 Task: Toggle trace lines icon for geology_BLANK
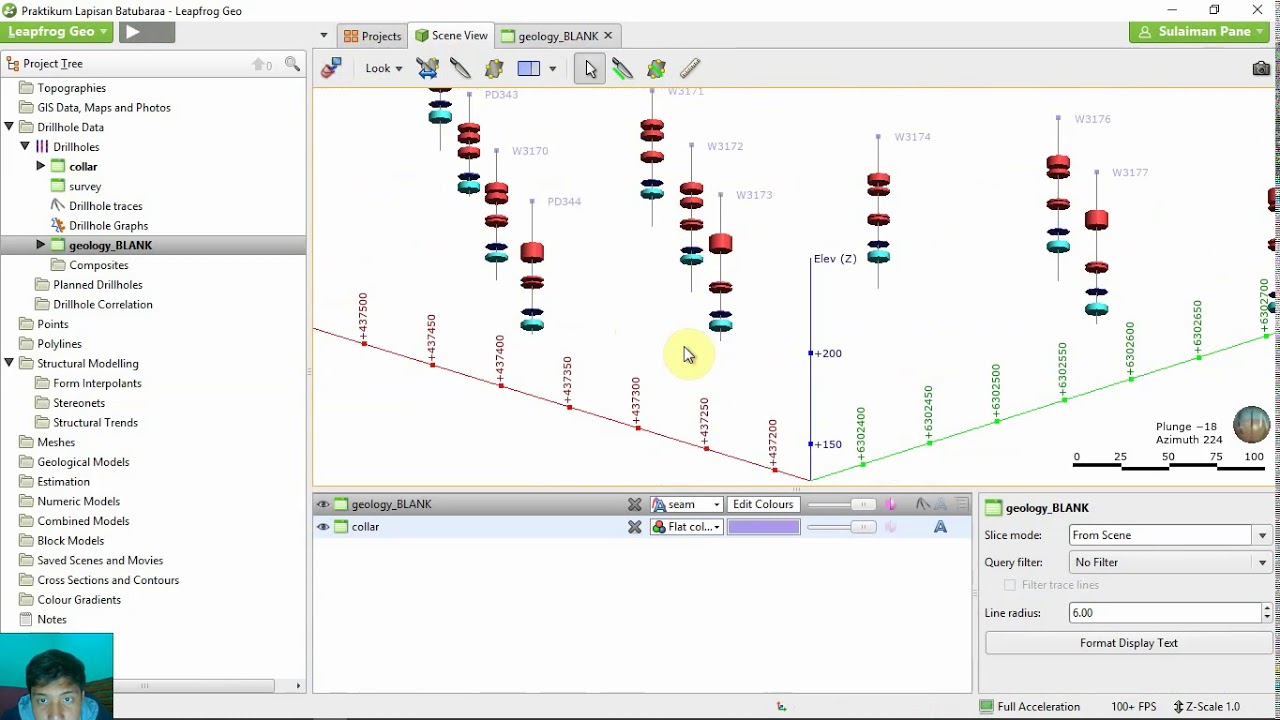(923, 505)
